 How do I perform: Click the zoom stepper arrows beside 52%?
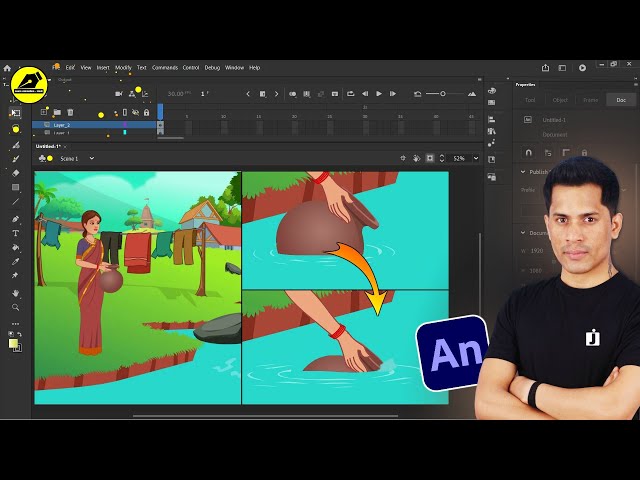pos(442,158)
